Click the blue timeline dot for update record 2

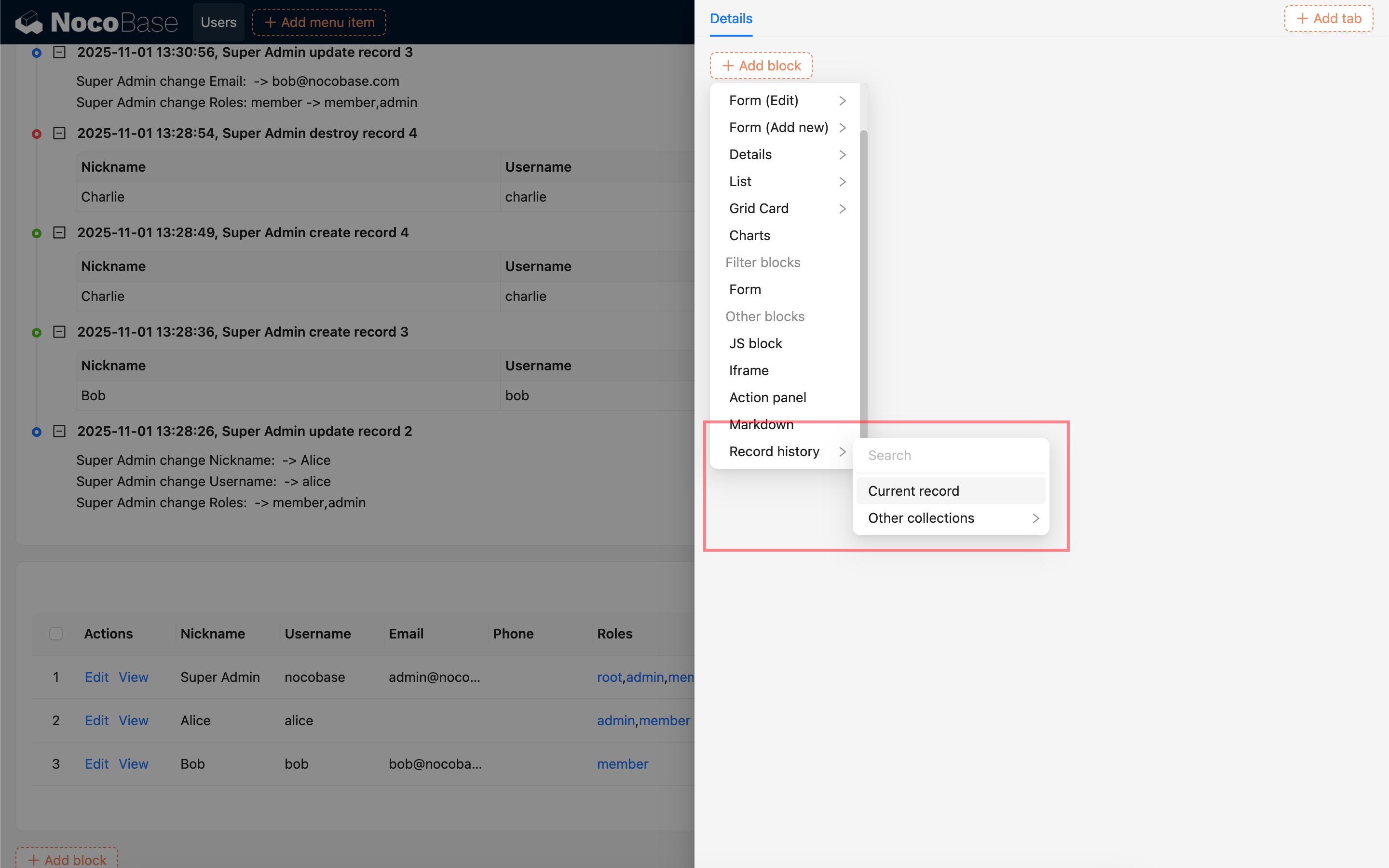pyautogui.click(x=37, y=432)
